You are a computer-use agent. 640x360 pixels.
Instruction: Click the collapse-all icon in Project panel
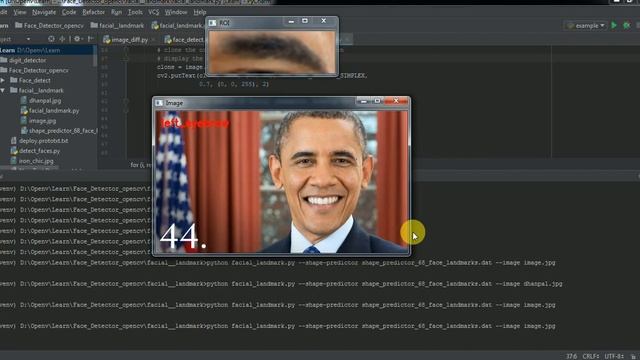pyautogui.click(x=62, y=39)
